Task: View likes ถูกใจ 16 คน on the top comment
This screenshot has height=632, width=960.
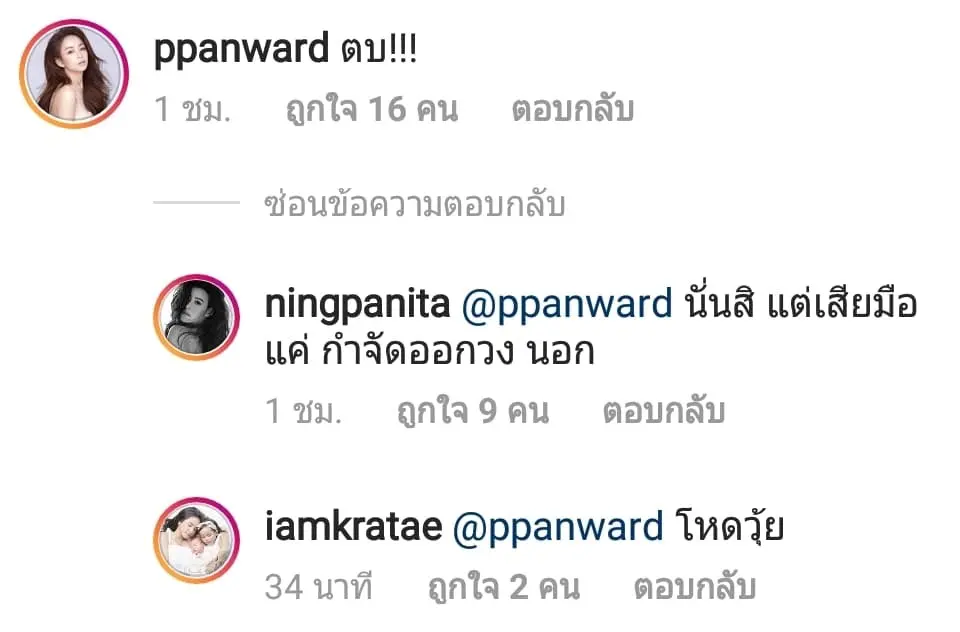Action: point(372,110)
